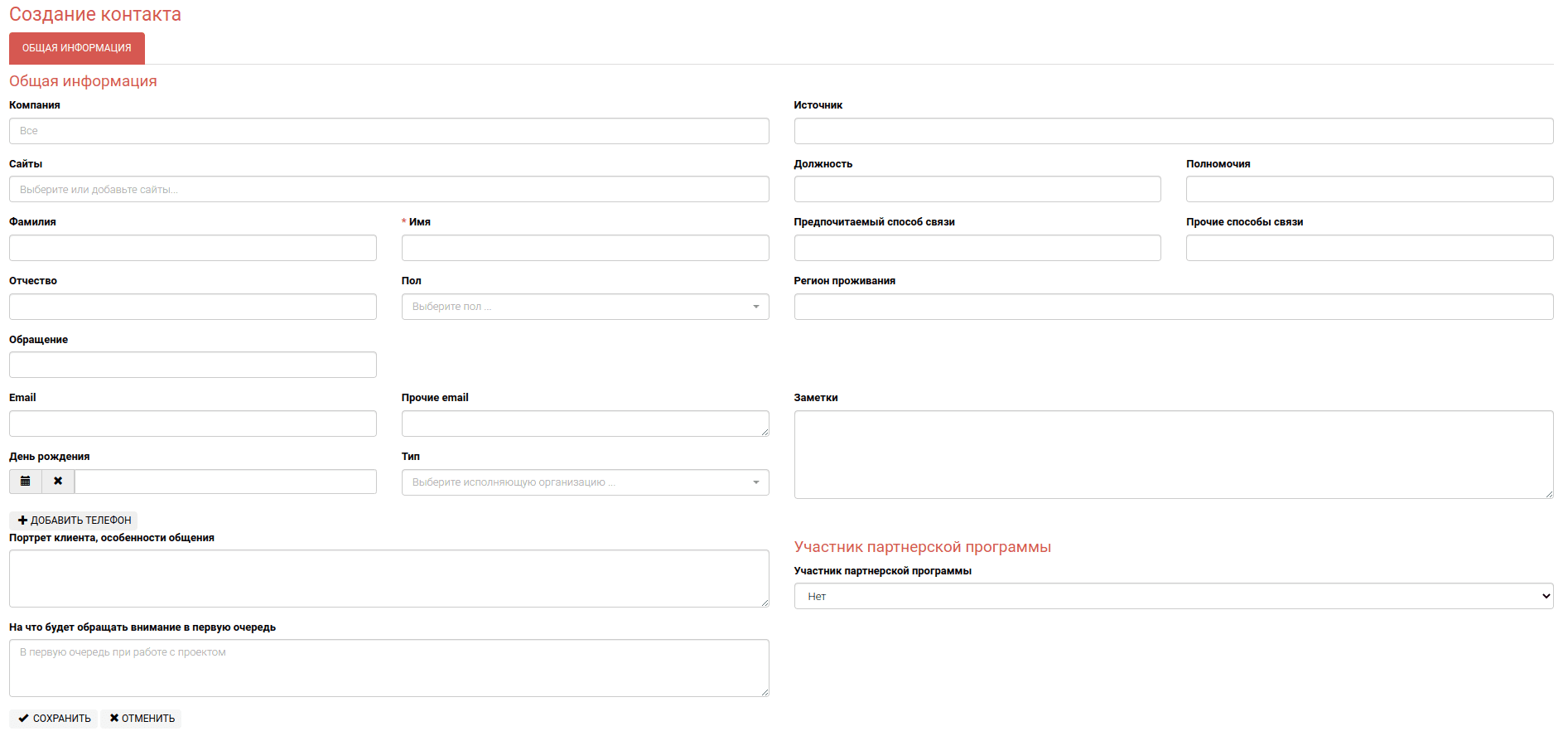Click in the Notes textarea
This screenshot has width=1568, height=736.
(x=1173, y=454)
